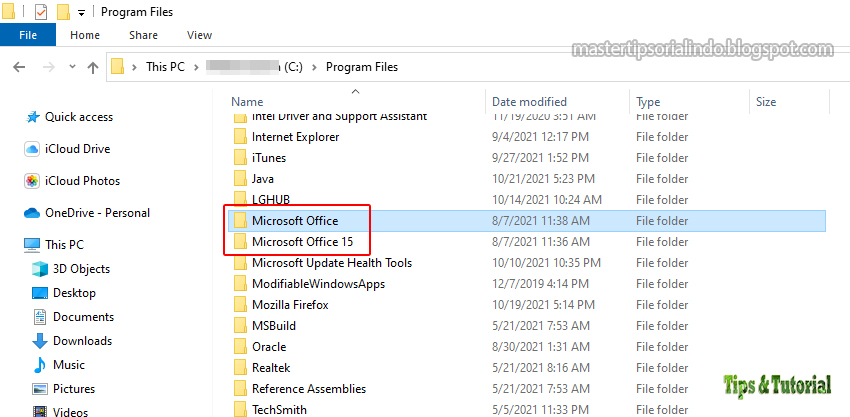850x417 pixels.
Task: Open Videos in navigation pane
Action: tap(70, 412)
